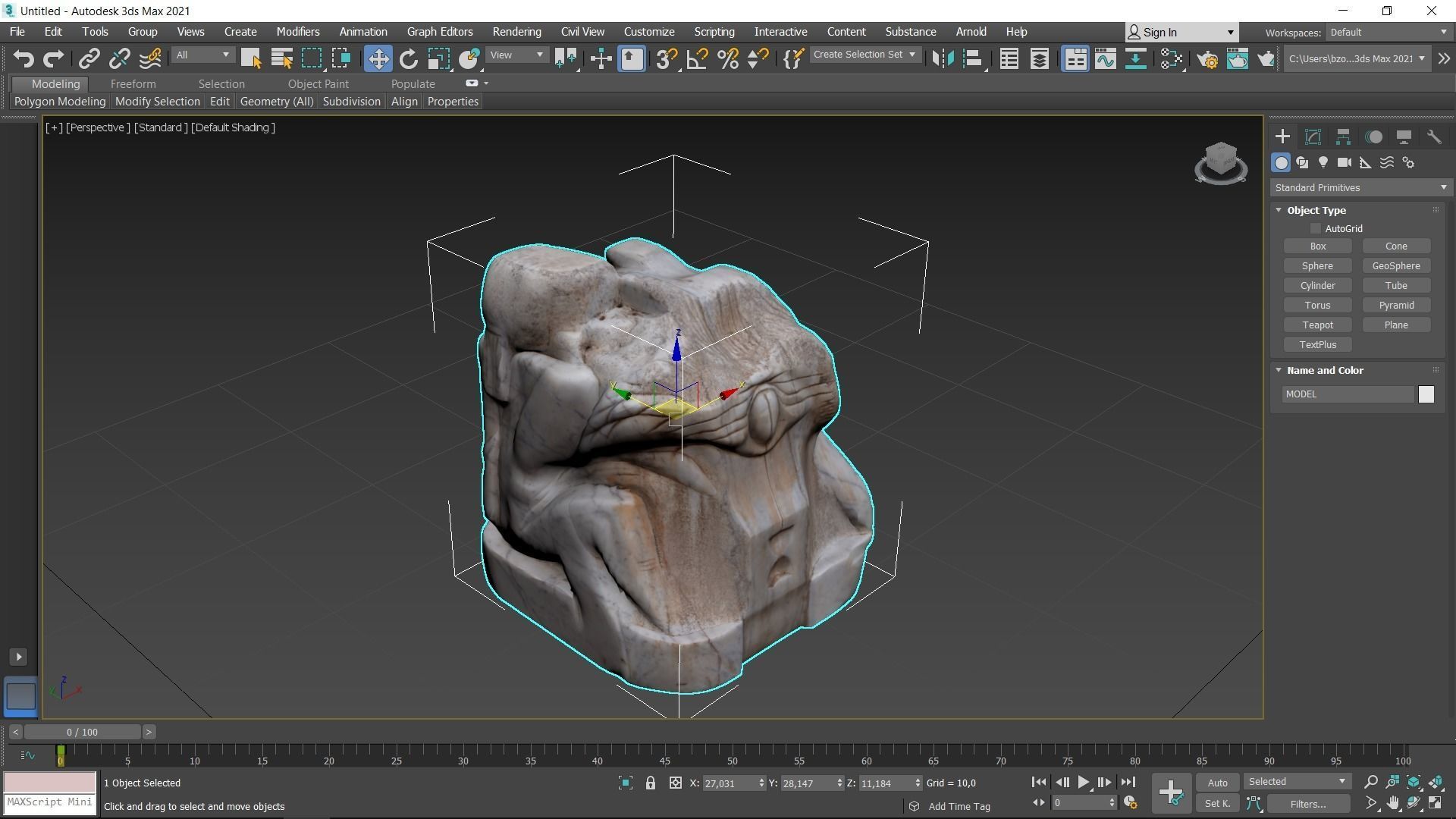Switch to the Utilities panel wrench tab
This screenshot has width=1456, height=819.
(x=1434, y=136)
